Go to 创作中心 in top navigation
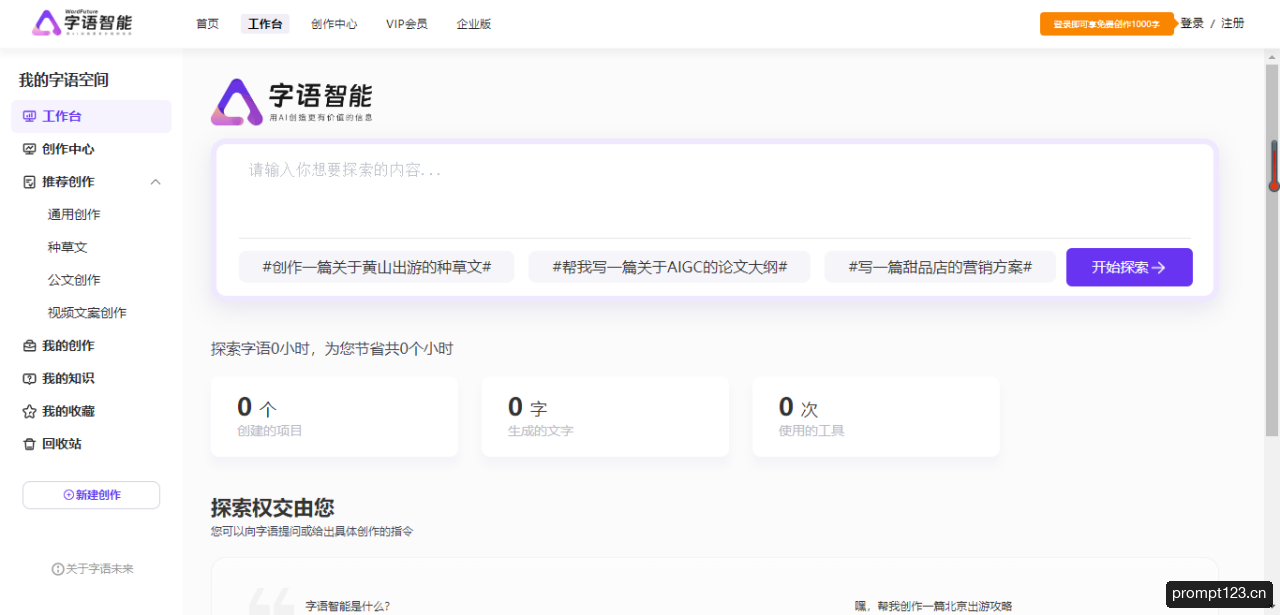This screenshot has width=1280, height=615. pyautogui.click(x=334, y=24)
